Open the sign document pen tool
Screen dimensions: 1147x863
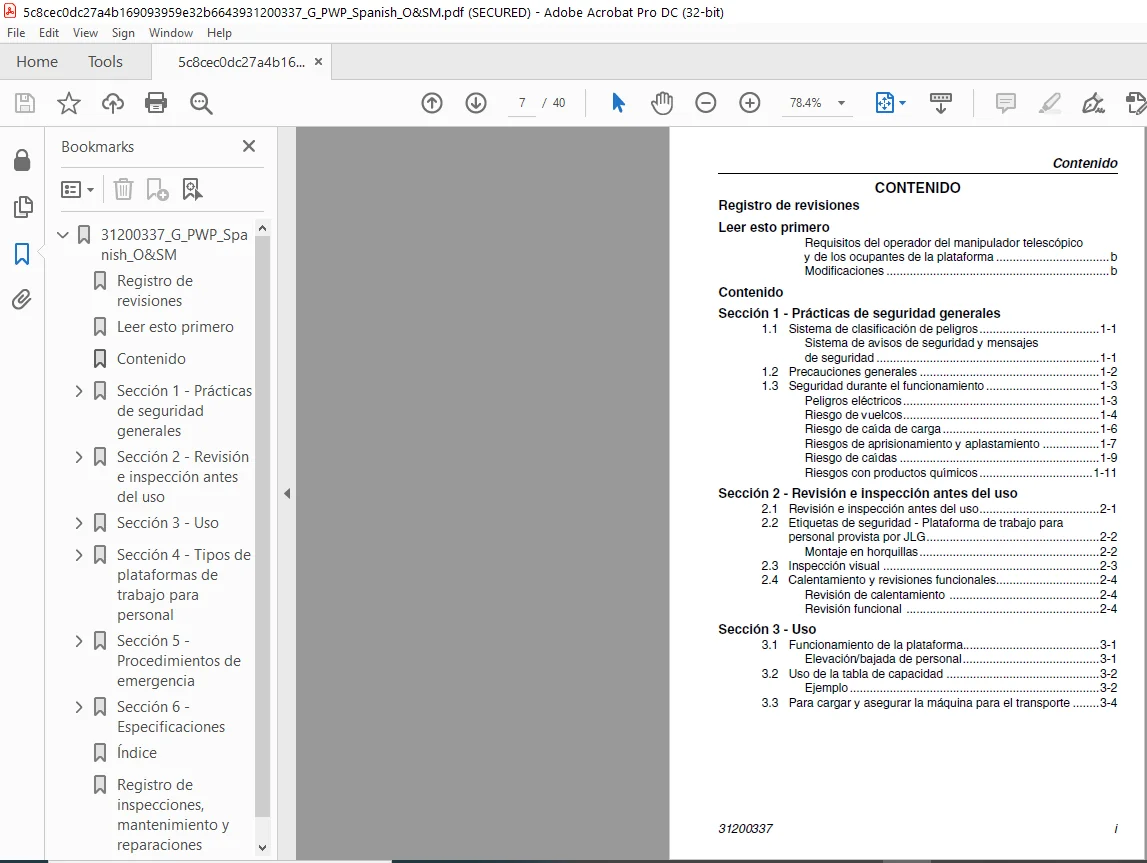pyautogui.click(x=1094, y=103)
